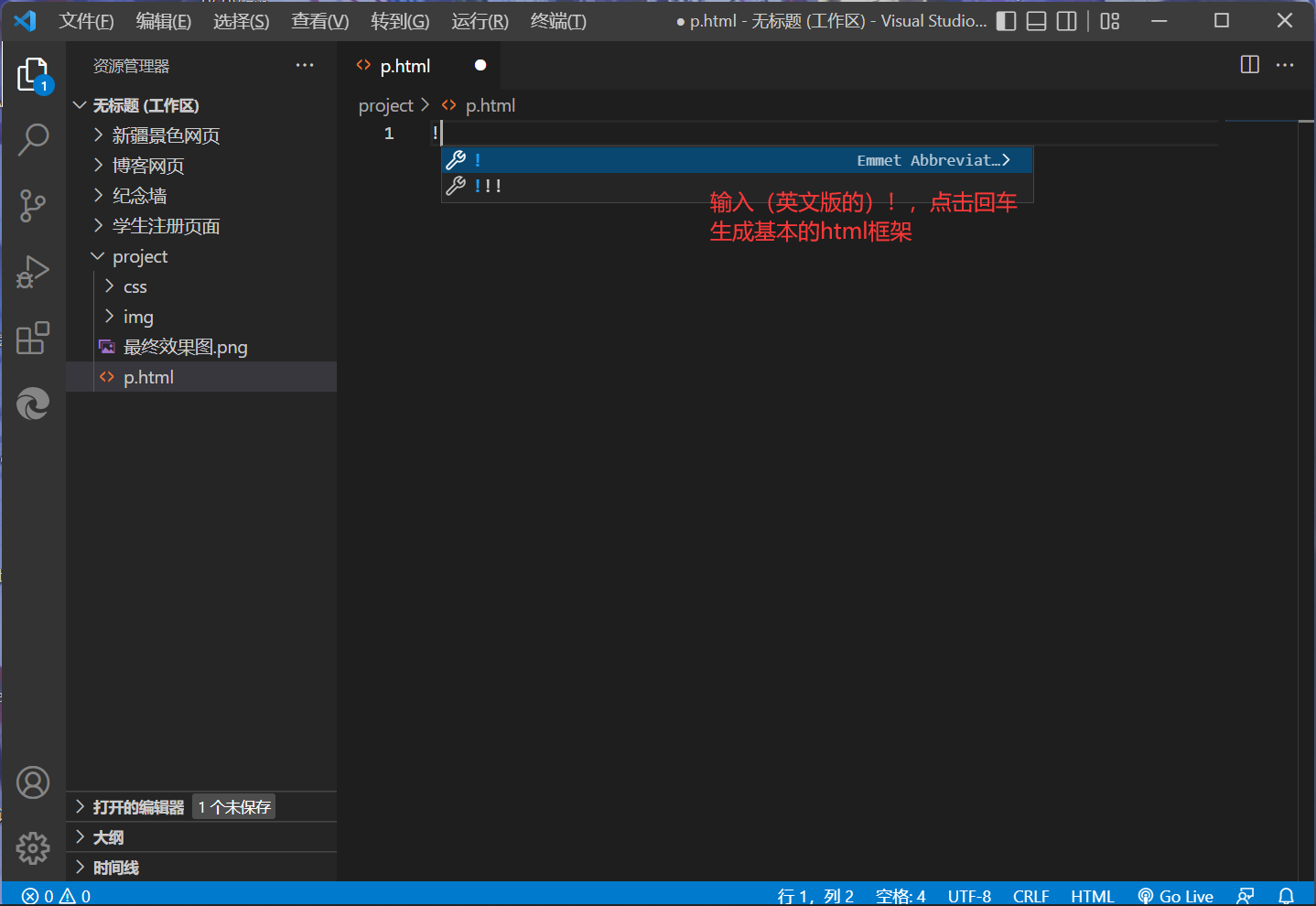This screenshot has width=1316, height=906.
Task: Click the 资源管理器 panel title
Action: (132, 66)
